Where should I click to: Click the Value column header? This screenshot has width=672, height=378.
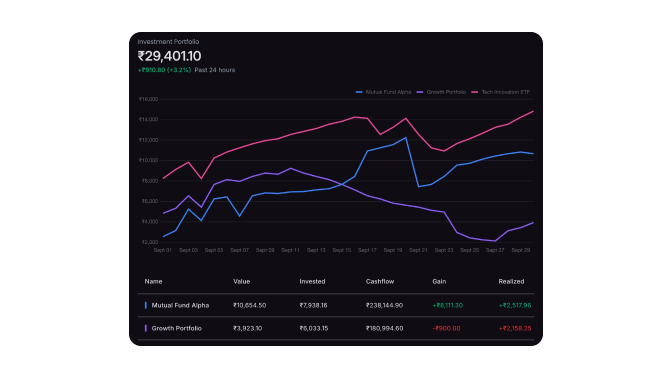click(x=242, y=282)
